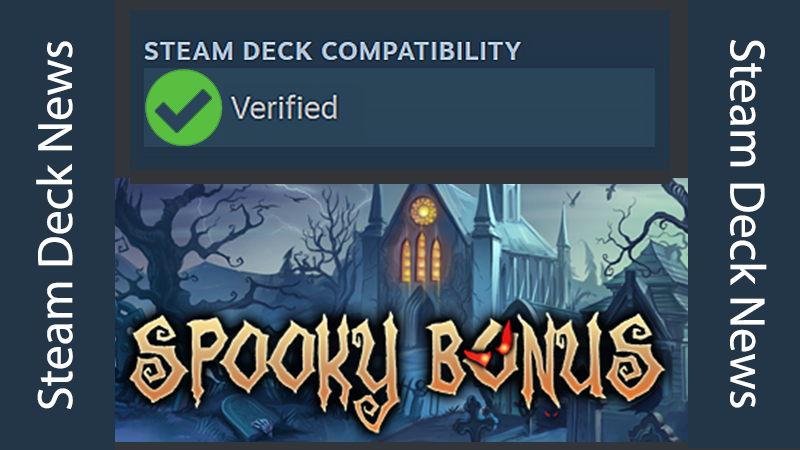This screenshot has height=450, width=800.
Task: Click the lit arched cathedral windows
Action: pyautogui.click(x=421, y=258)
